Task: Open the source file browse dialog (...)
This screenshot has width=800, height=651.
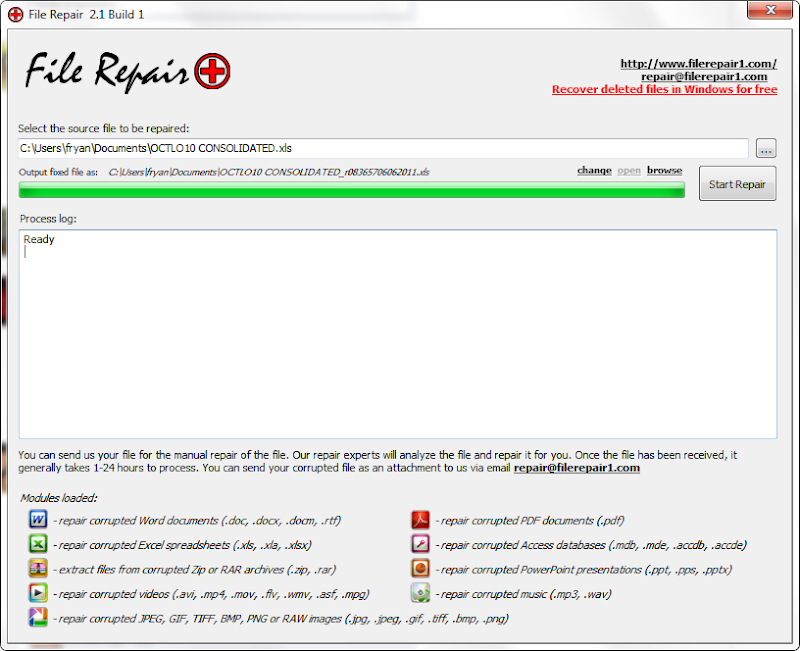Action: (x=766, y=148)
